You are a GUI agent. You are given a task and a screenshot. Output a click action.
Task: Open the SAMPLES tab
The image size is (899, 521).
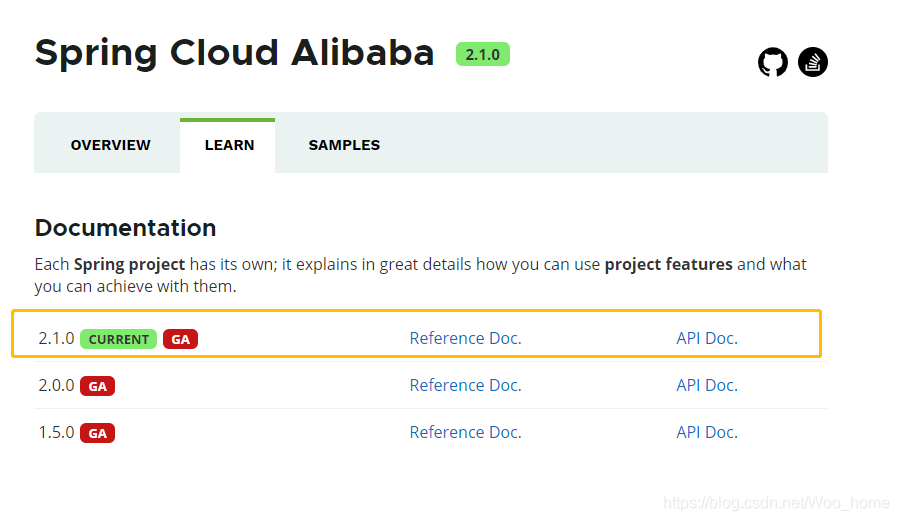[344, 145]
